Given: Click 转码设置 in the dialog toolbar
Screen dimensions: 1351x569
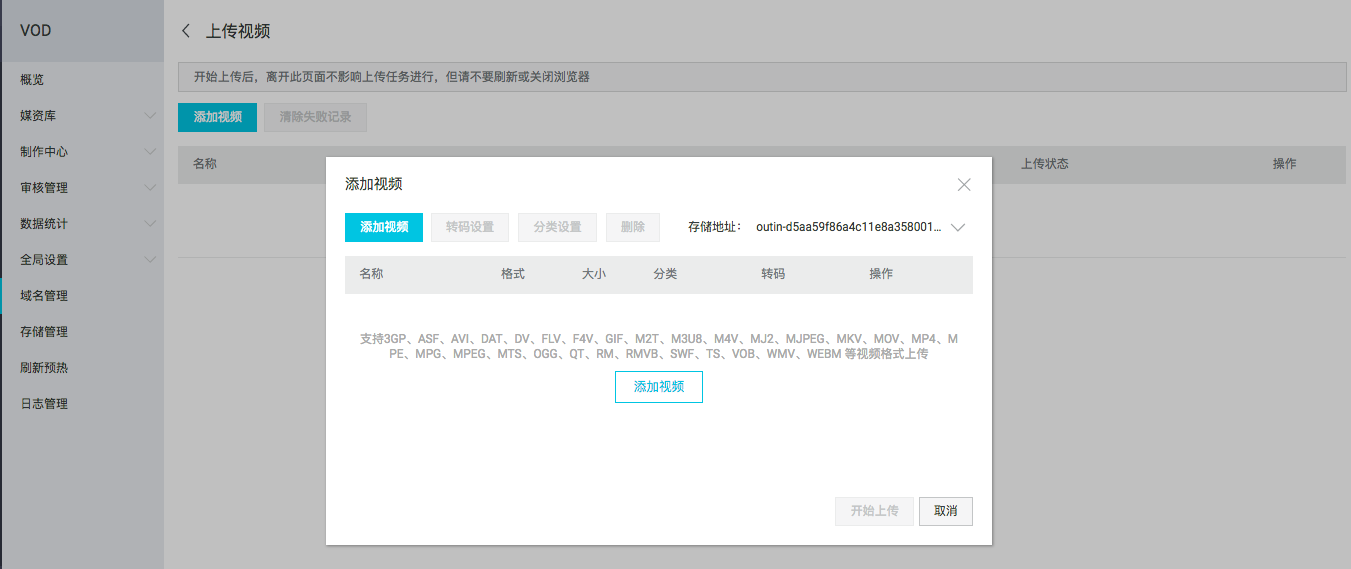Looking at the screenshot, I should click(x=470, y=227).
